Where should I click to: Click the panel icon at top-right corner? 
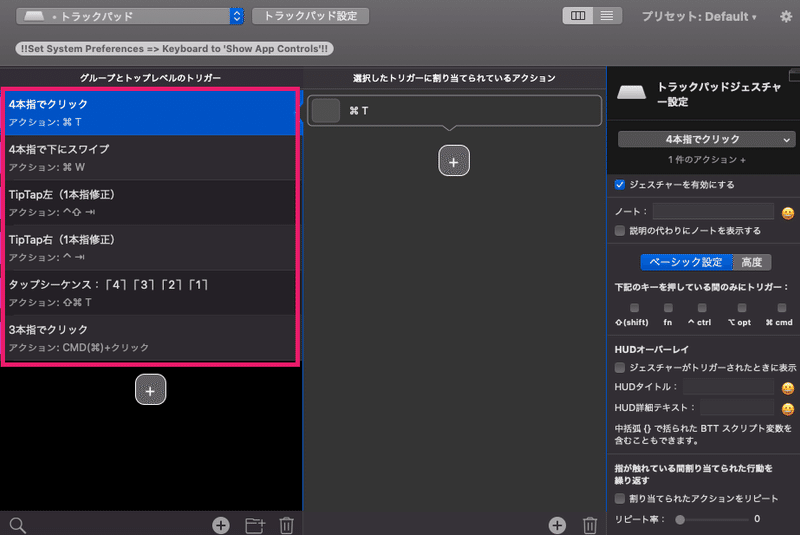[x=794, y=75]
